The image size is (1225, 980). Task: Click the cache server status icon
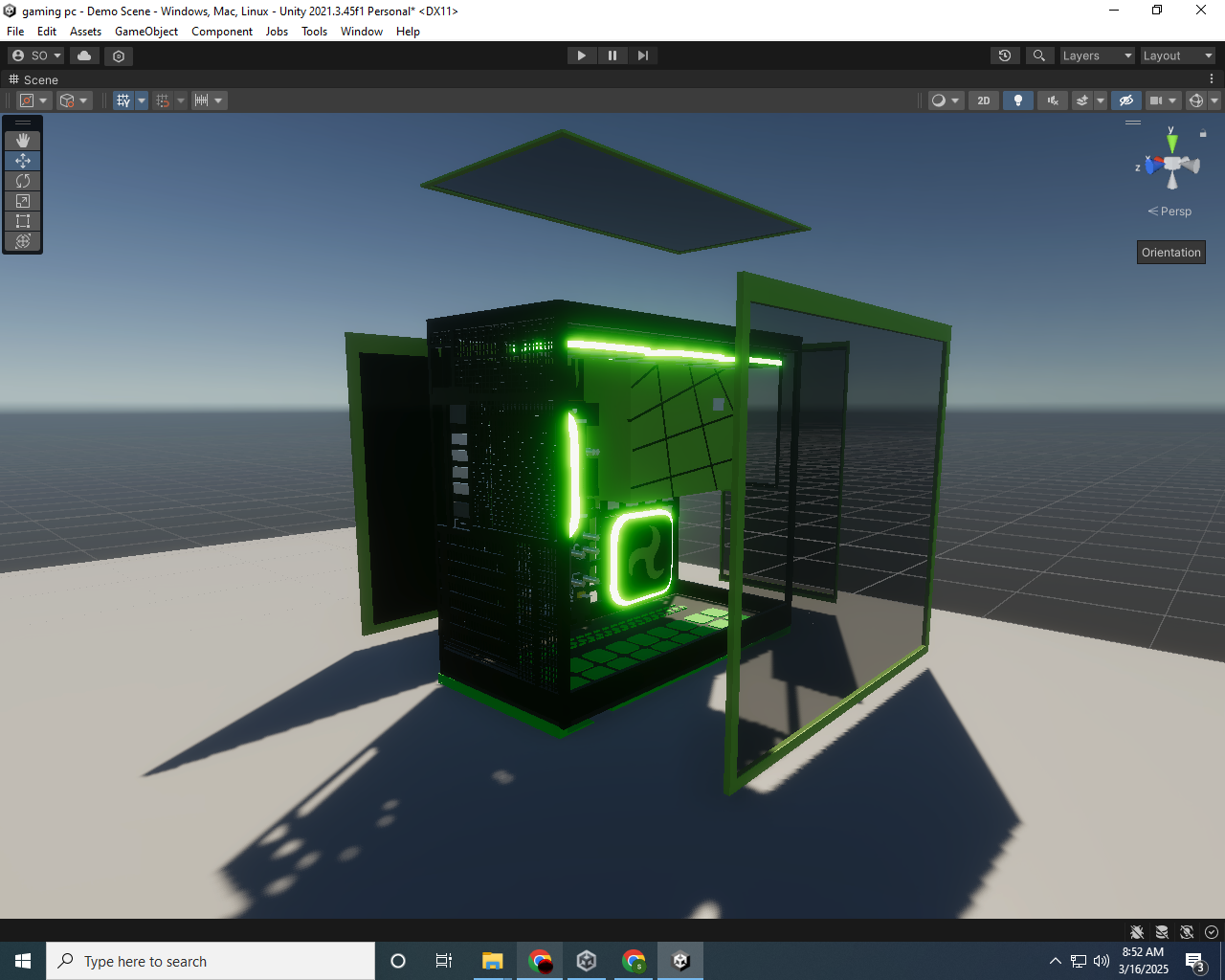point(1162,932)
